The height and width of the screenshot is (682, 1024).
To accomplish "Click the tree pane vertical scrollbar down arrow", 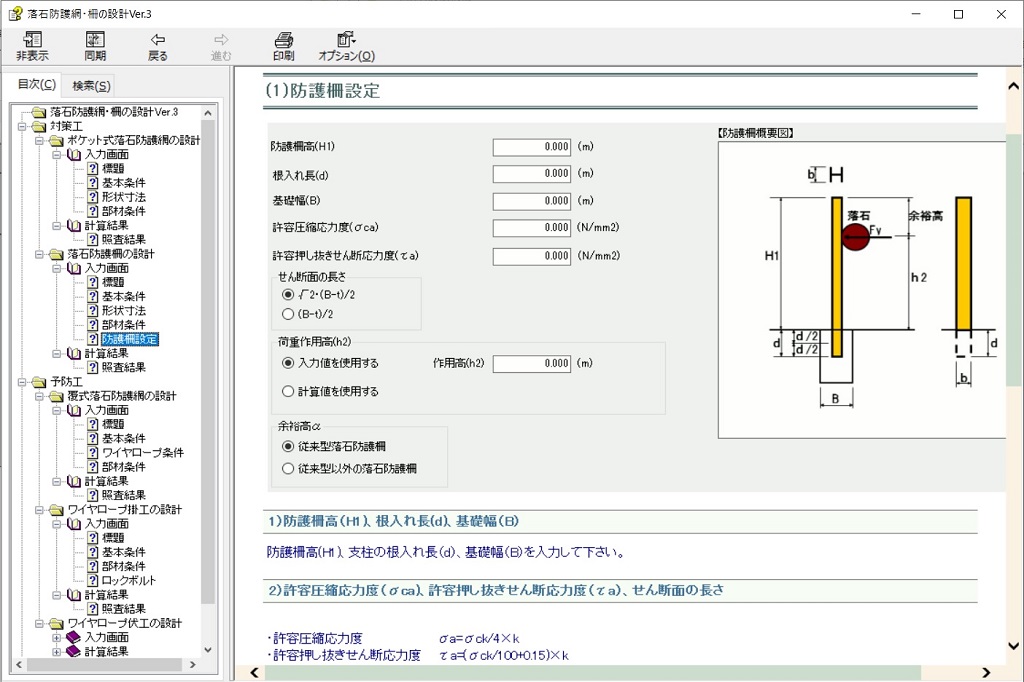I will click(x=208, y=650).
